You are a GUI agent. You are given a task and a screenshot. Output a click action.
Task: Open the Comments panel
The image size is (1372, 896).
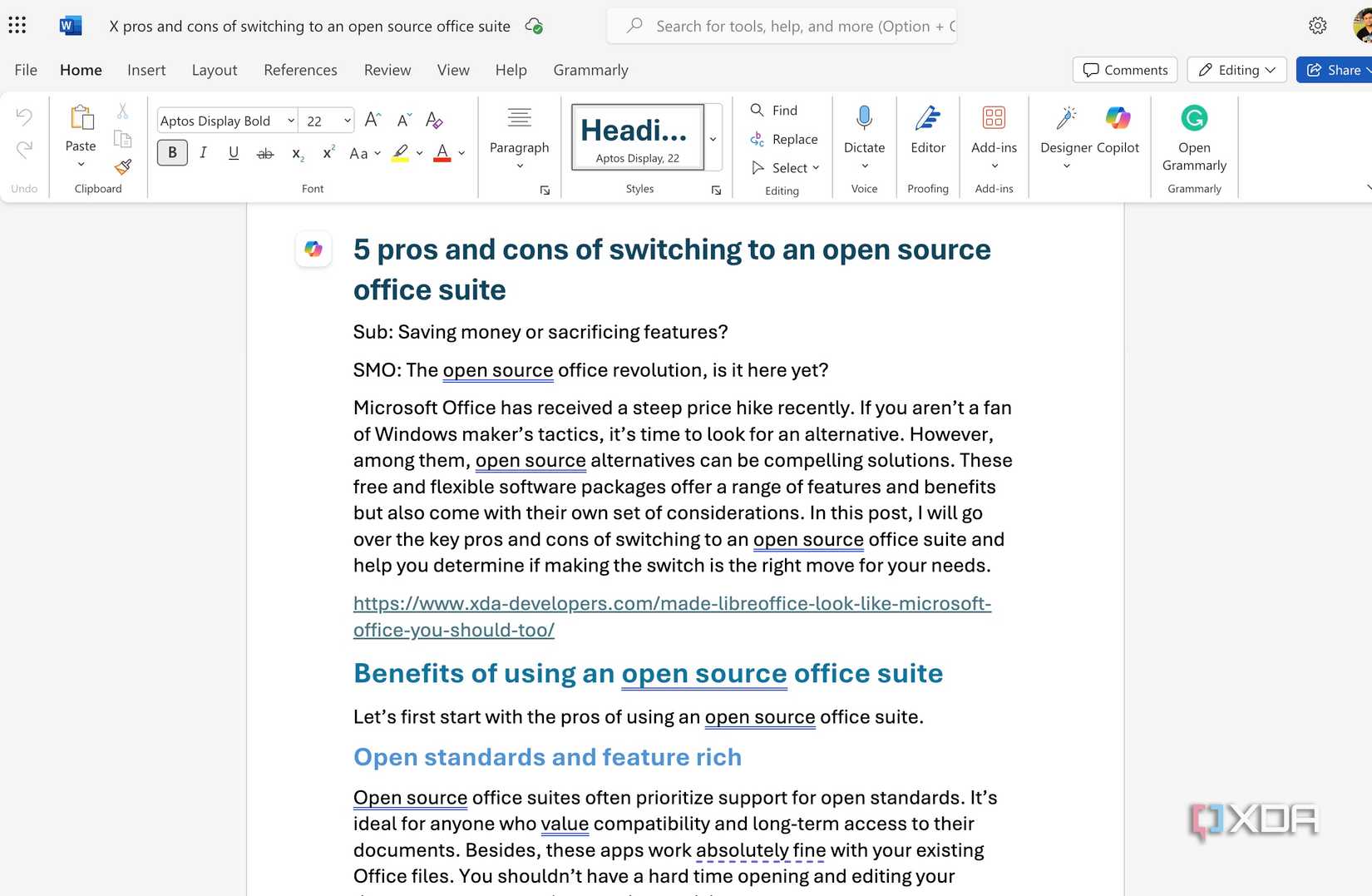[1124, 70]
